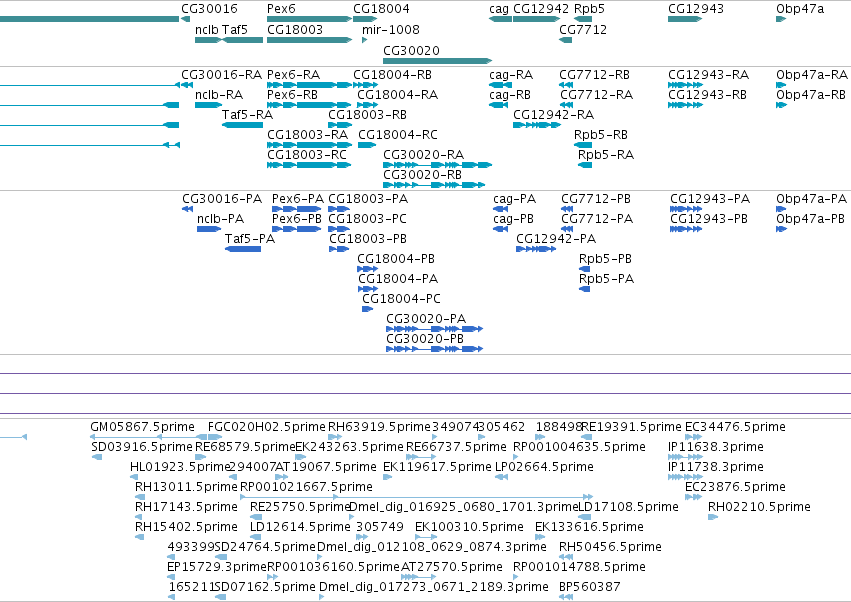The height and width of the screenshot is (602, 851).
Task: Click the BP560387 EST label
Action: (589, 587)
